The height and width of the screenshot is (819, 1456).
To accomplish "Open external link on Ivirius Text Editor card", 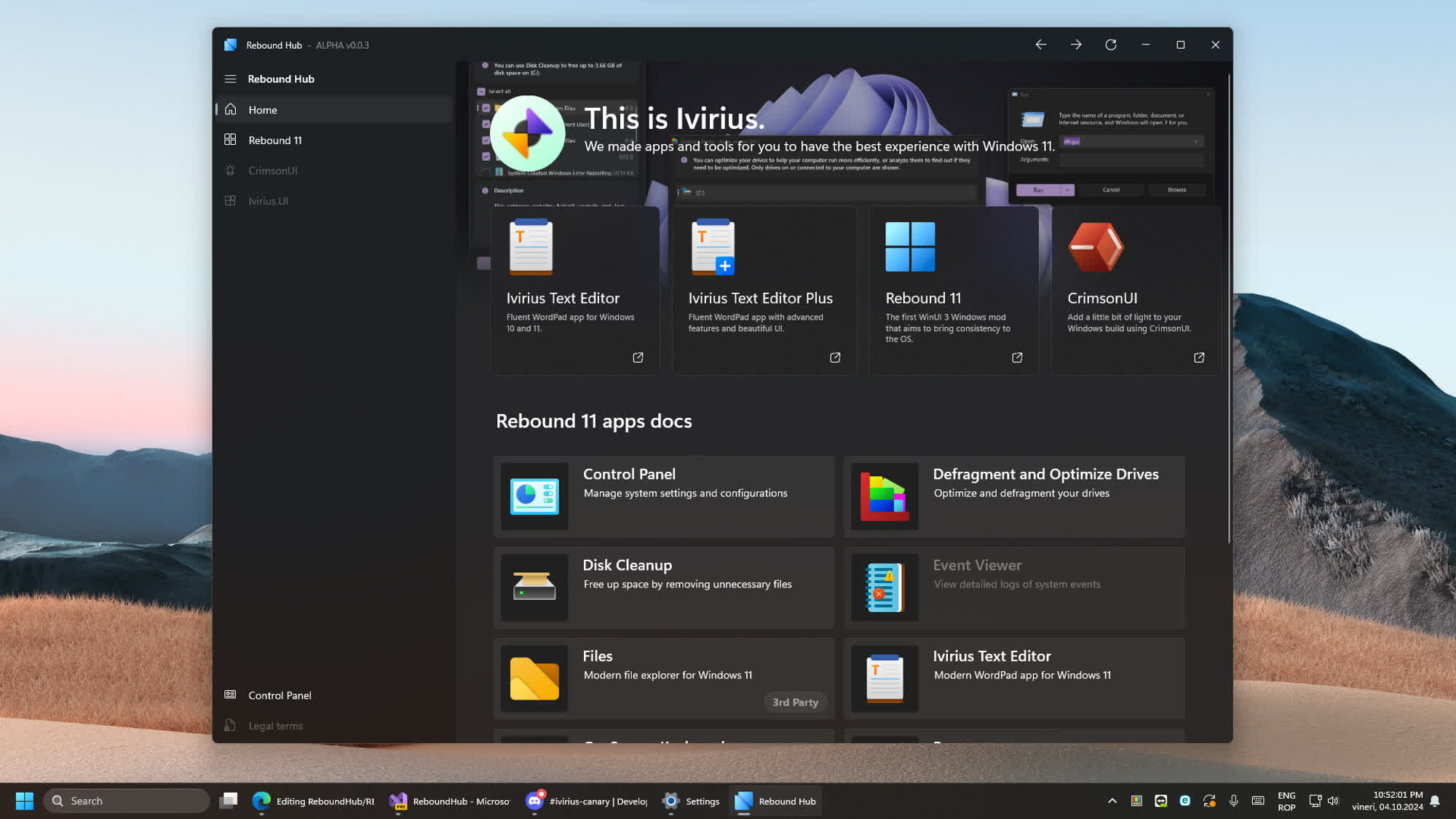I will pyautogui.click(x=638, y=357).
